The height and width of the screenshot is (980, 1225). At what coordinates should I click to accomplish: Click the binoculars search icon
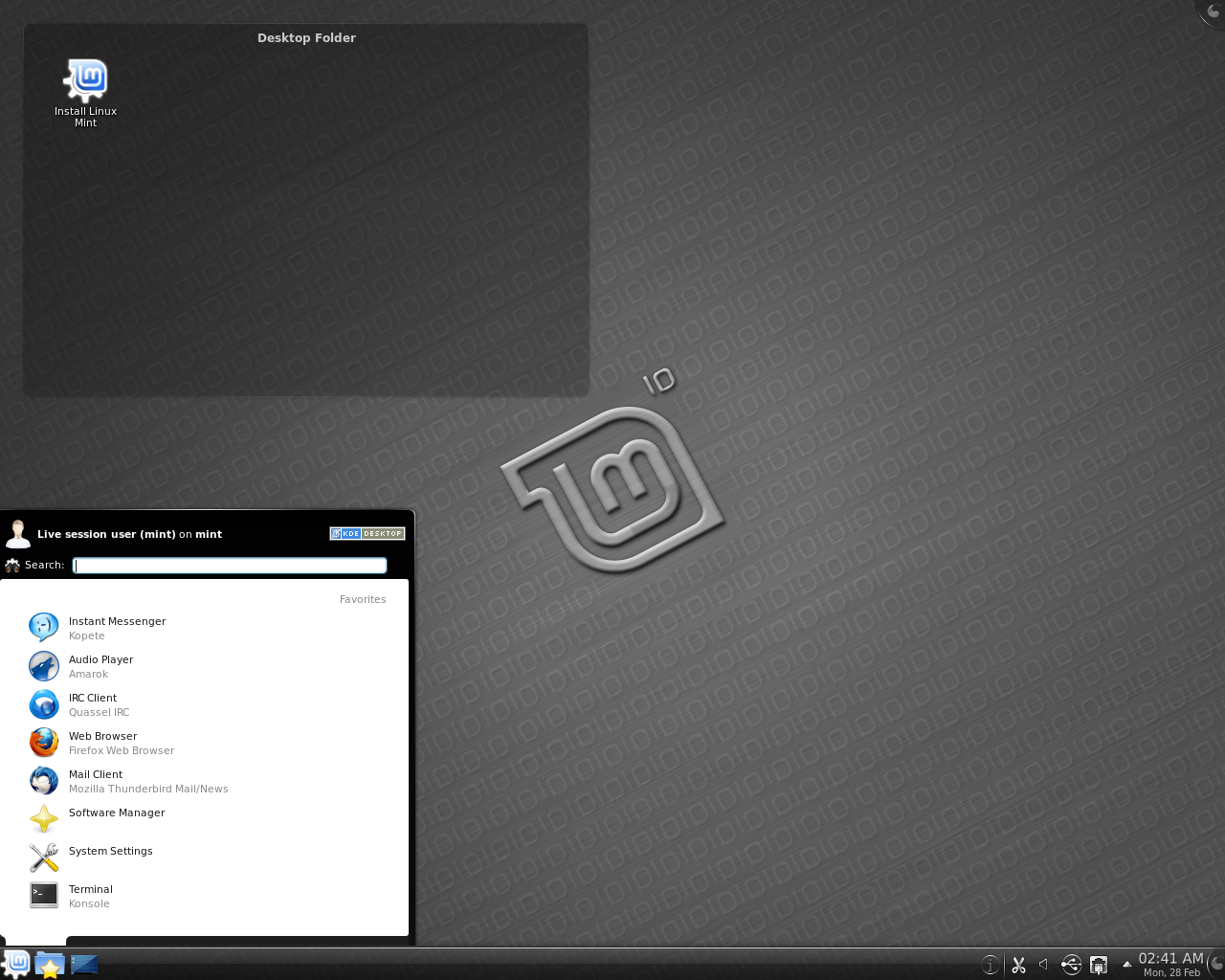click(x=12, y=566)
